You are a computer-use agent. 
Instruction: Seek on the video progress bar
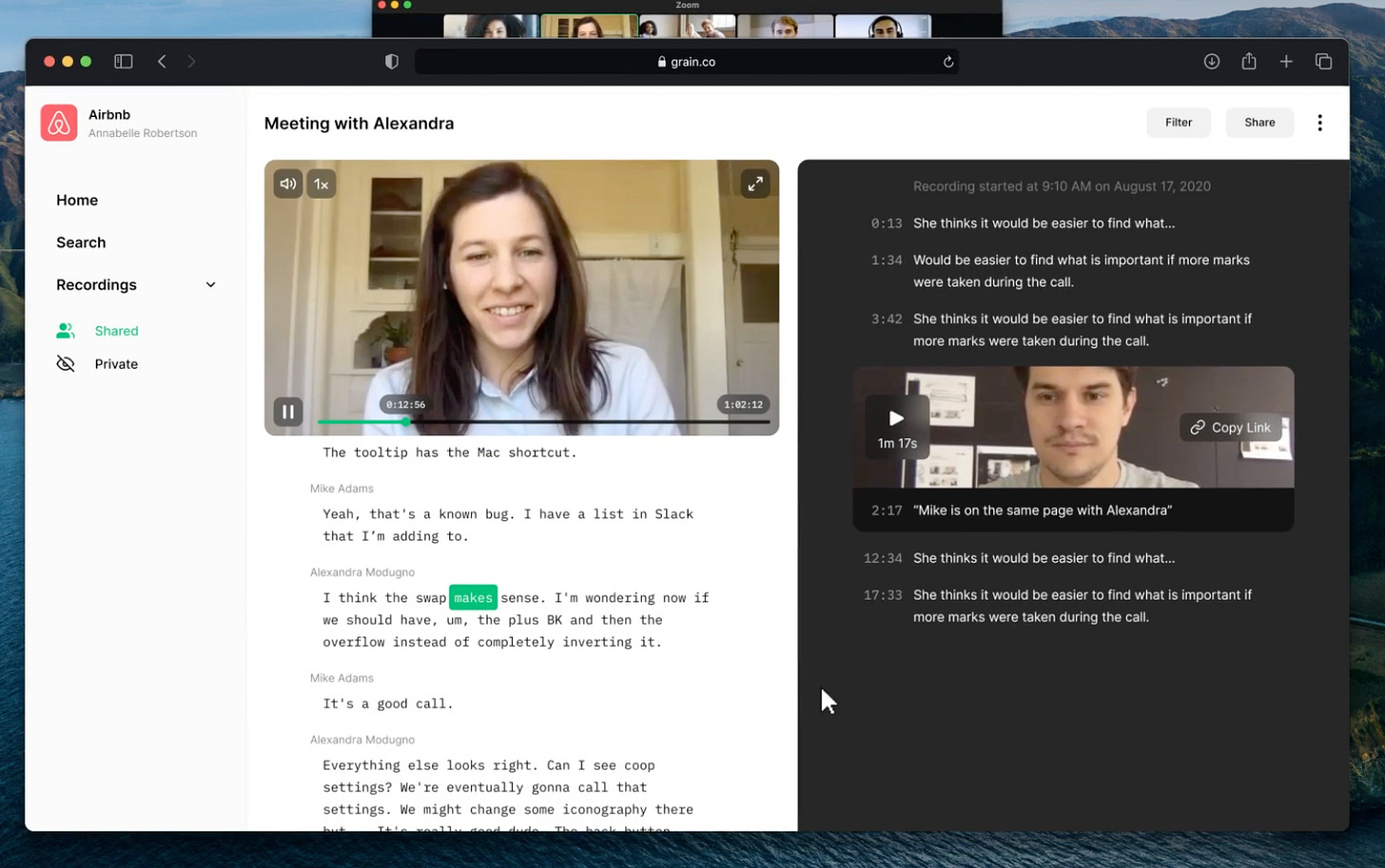pos(543,421)
